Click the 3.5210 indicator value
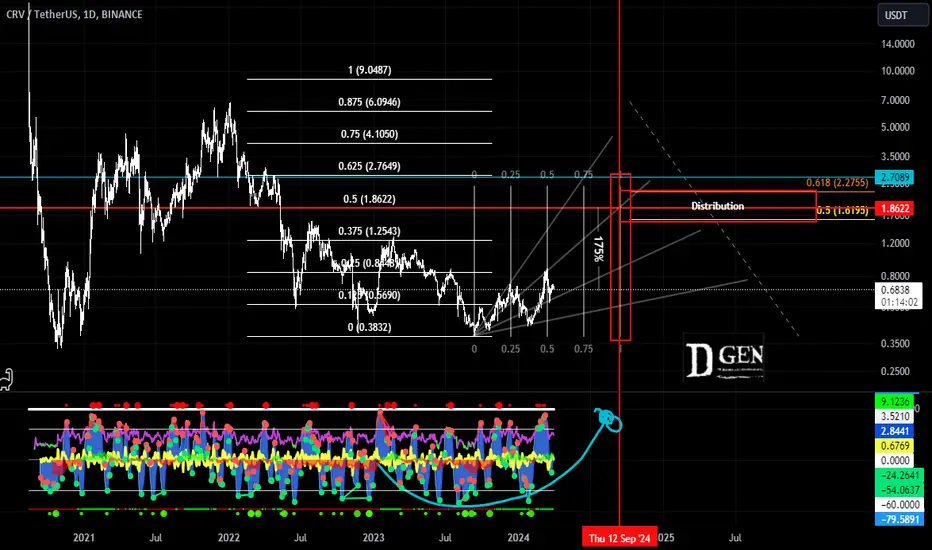This screenshot has width=932, height=550. coord(895,416)
